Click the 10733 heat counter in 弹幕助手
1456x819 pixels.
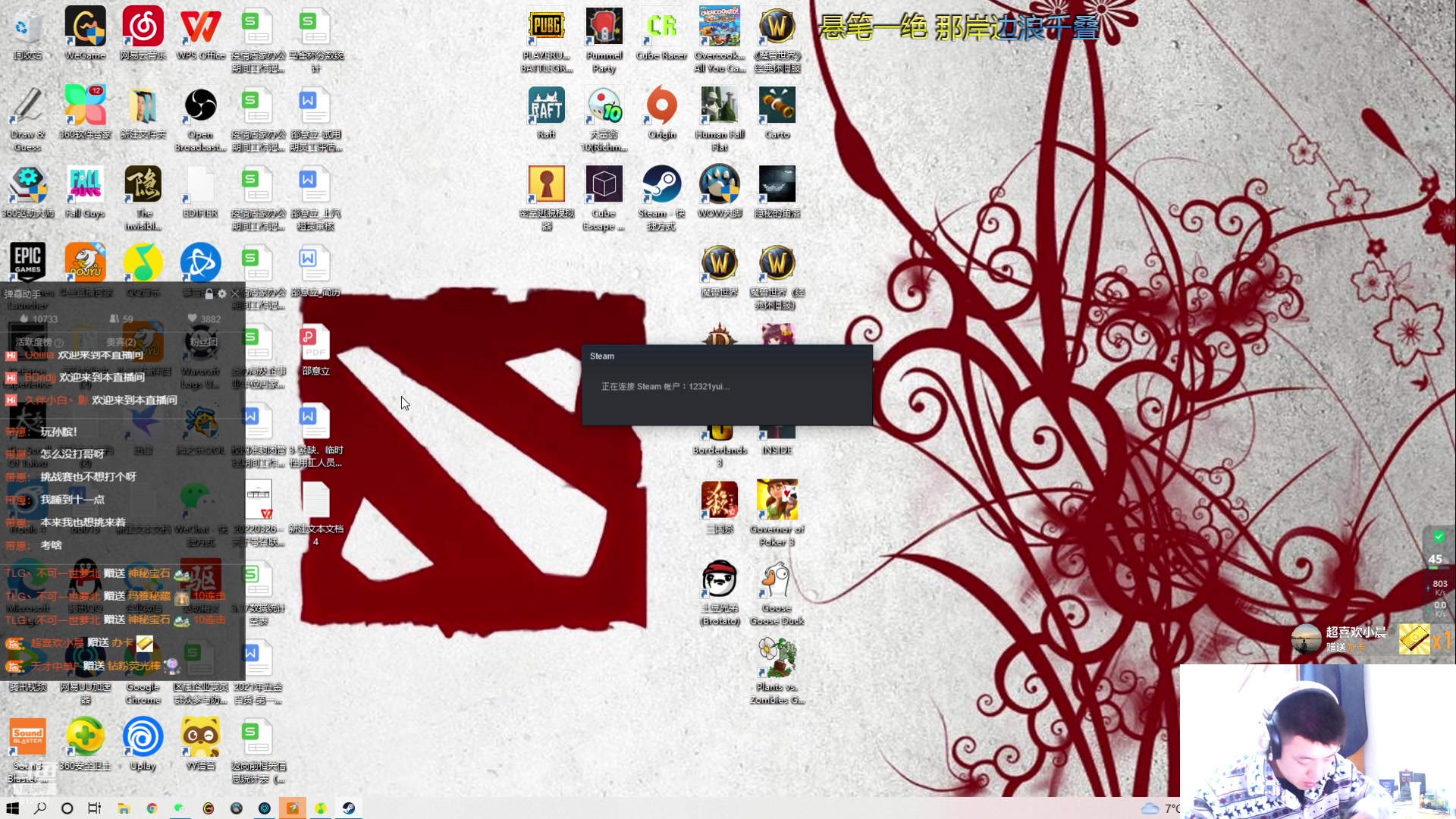[39, 319]
